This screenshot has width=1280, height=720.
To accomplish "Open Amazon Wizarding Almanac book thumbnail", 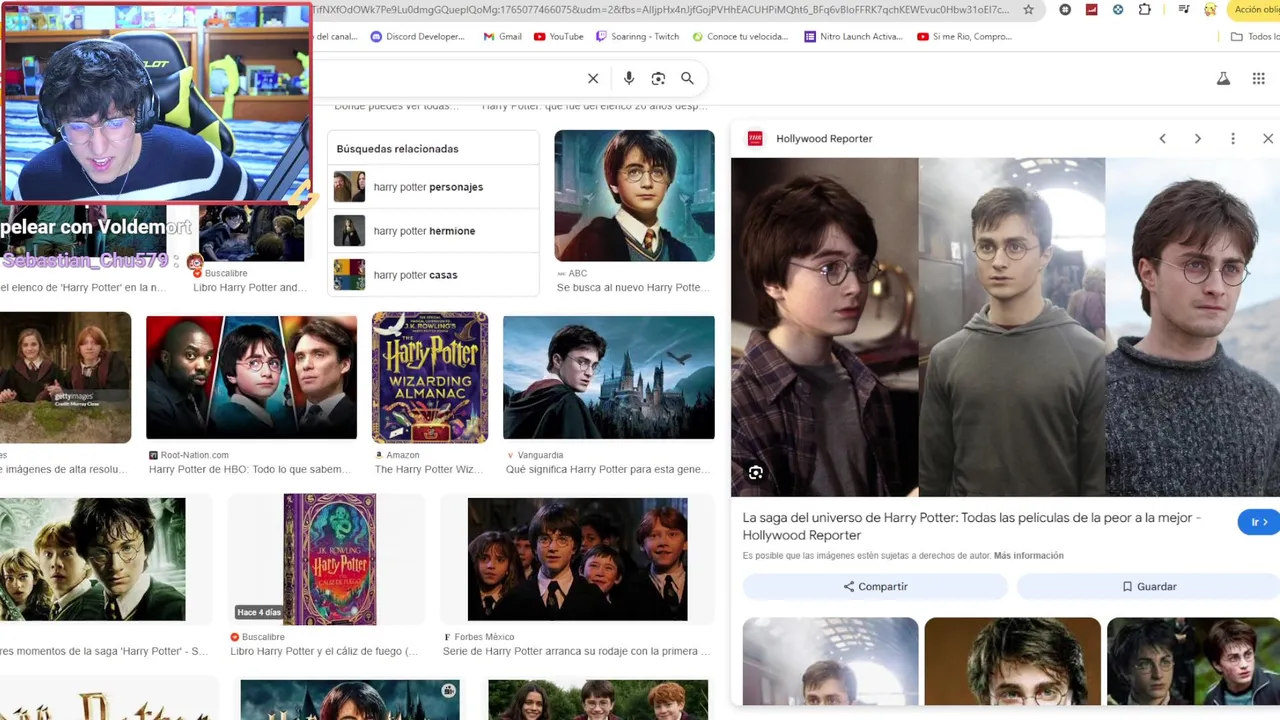I will point(430,377).
